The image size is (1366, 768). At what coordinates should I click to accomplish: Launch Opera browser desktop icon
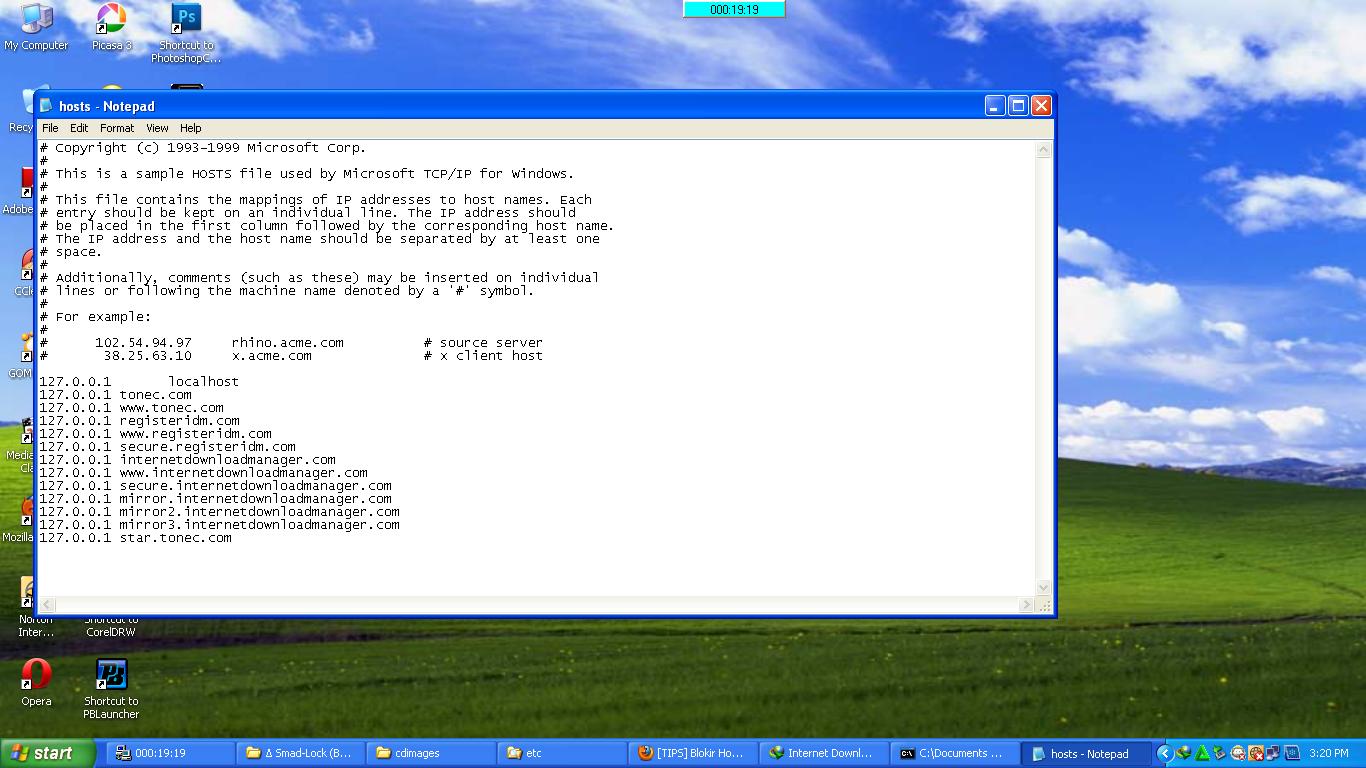tap(36, 683)
